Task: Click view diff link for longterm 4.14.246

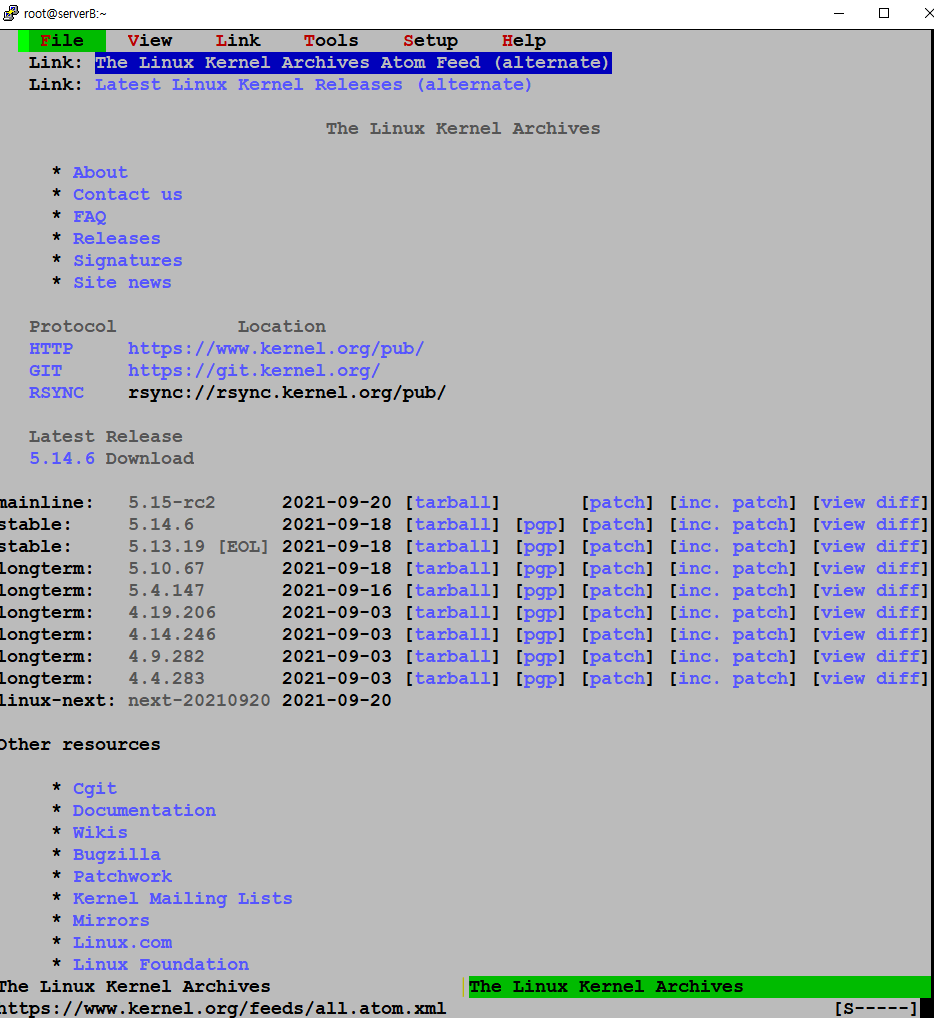Action: 870,635
